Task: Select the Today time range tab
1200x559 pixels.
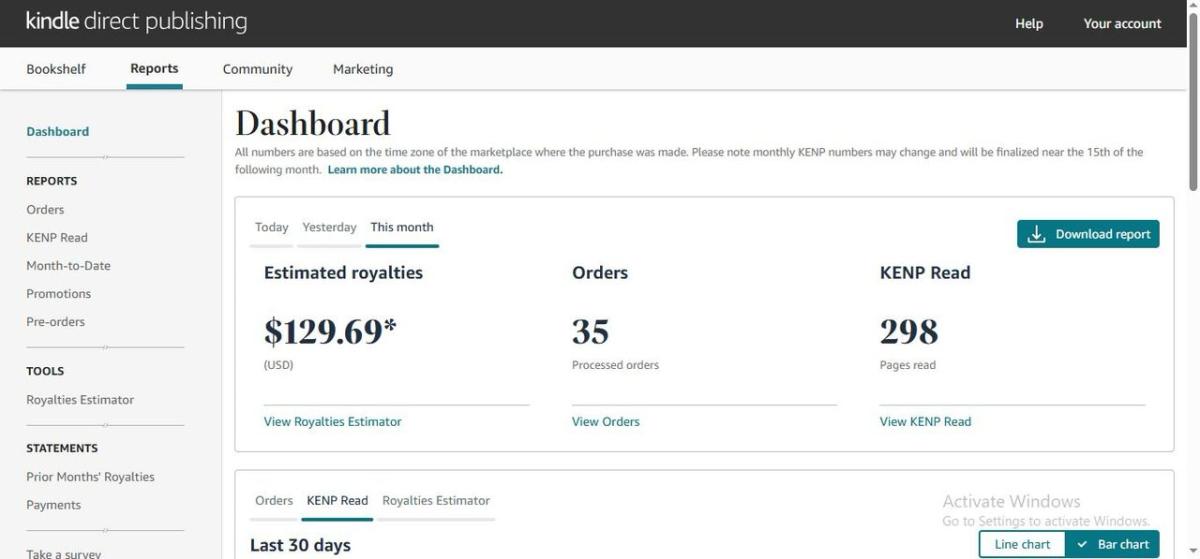Action: point(271,227)
